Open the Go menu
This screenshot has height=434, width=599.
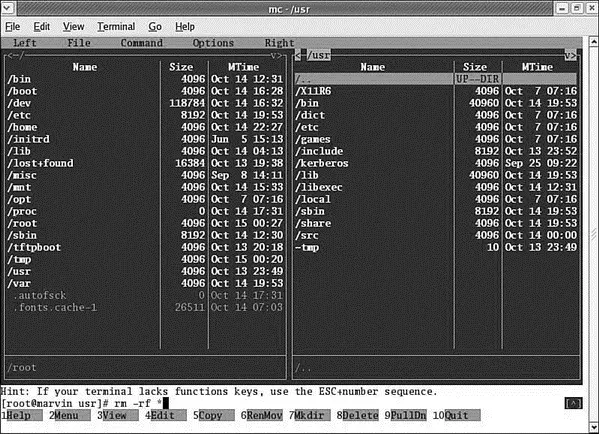[155, 27]
